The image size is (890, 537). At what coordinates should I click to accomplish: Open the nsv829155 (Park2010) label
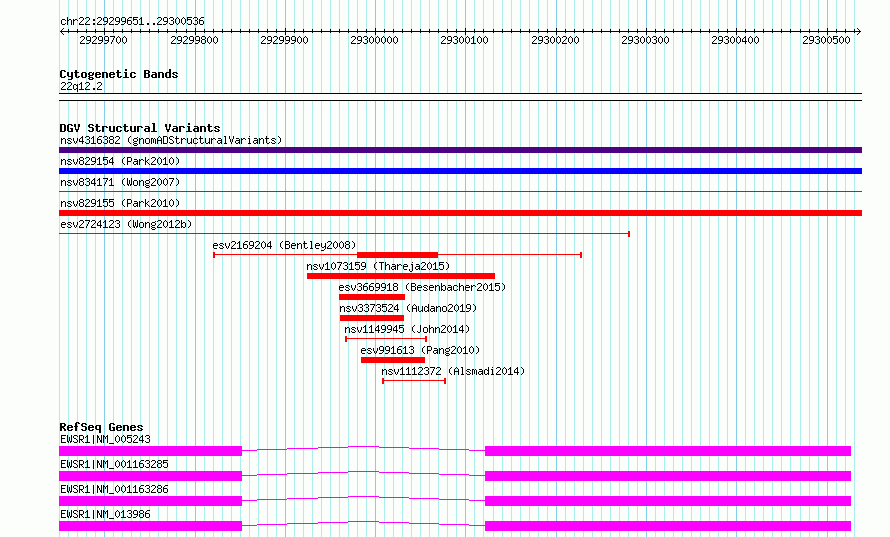click(120, 203)
